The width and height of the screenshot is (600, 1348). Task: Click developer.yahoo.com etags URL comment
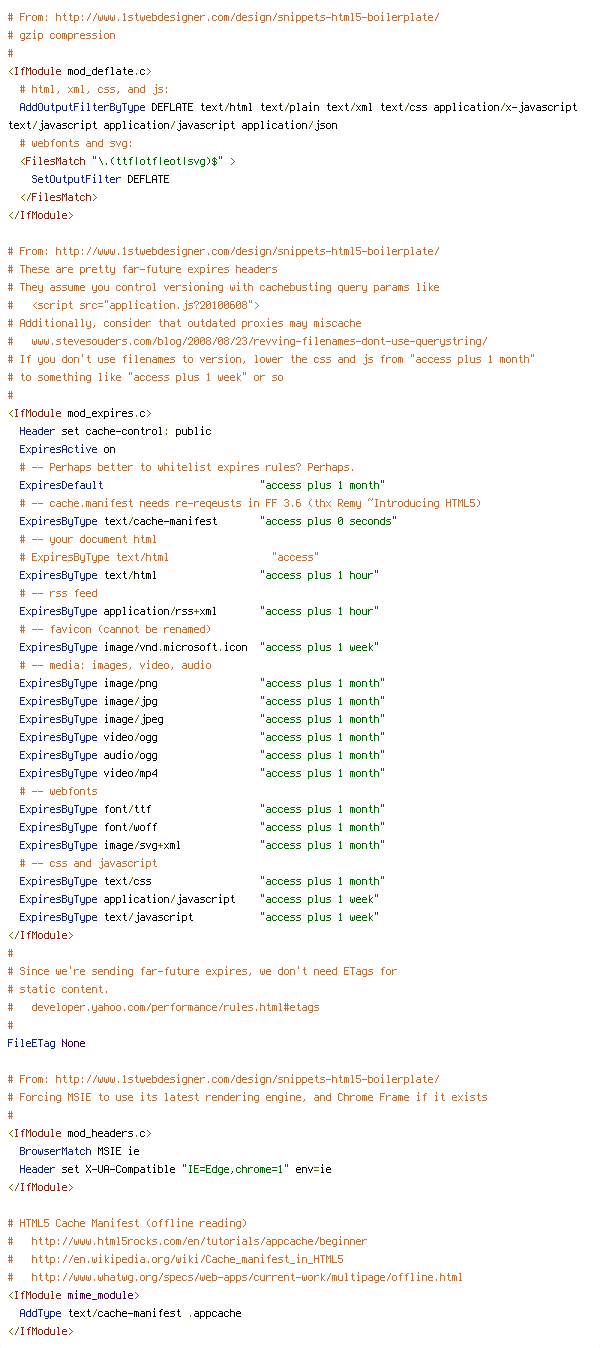tap(175, 1007)
